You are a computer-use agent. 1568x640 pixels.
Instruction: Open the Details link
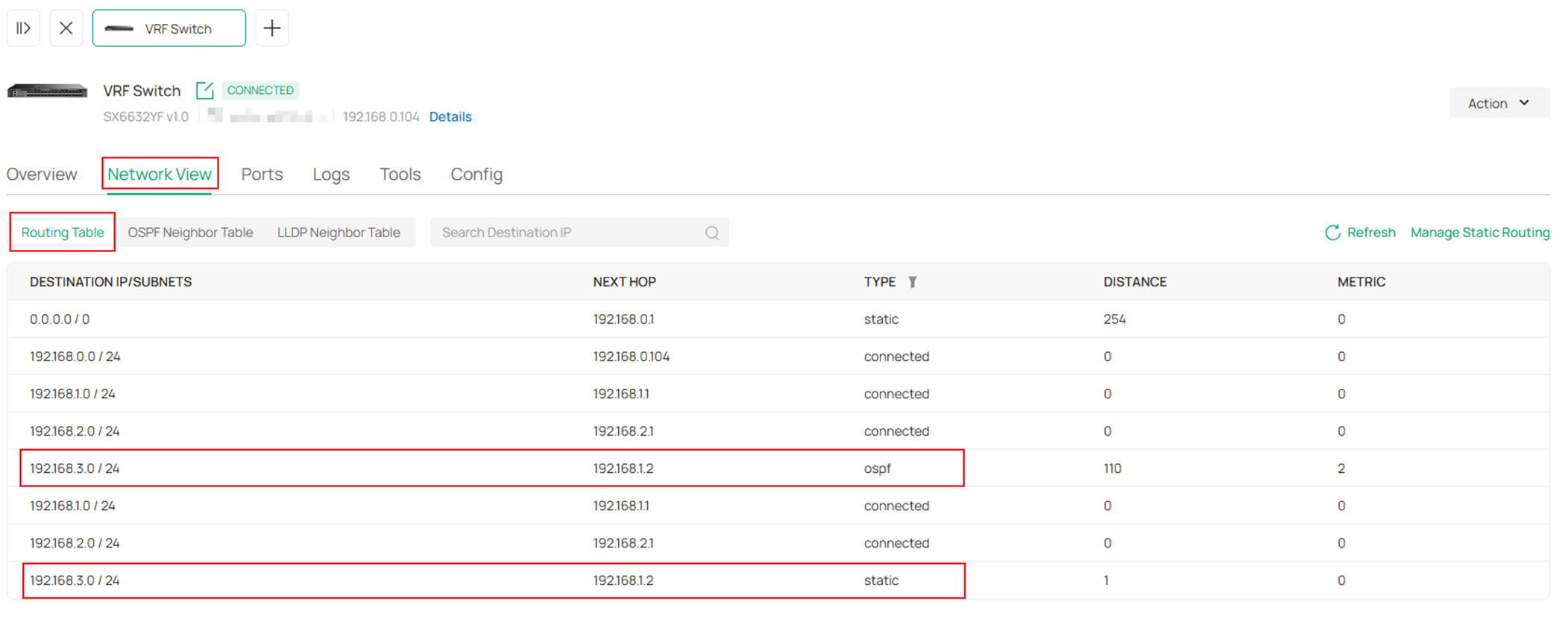click(450, 116)
